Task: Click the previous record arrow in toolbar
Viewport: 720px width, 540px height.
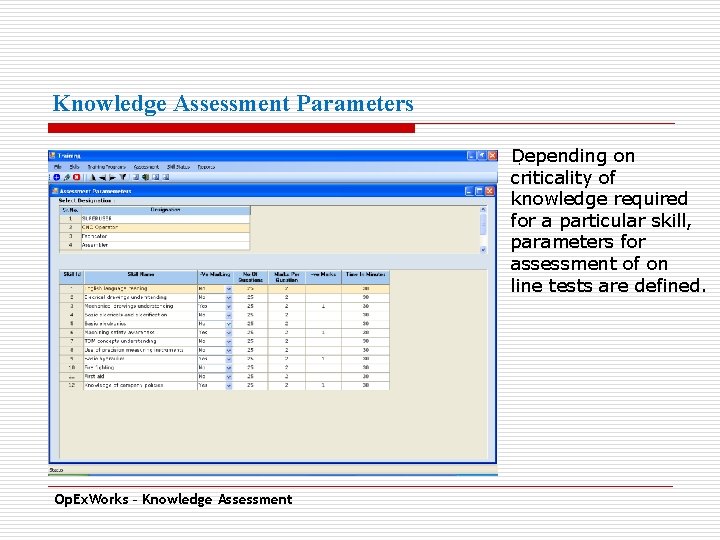Action: (102, 177)
